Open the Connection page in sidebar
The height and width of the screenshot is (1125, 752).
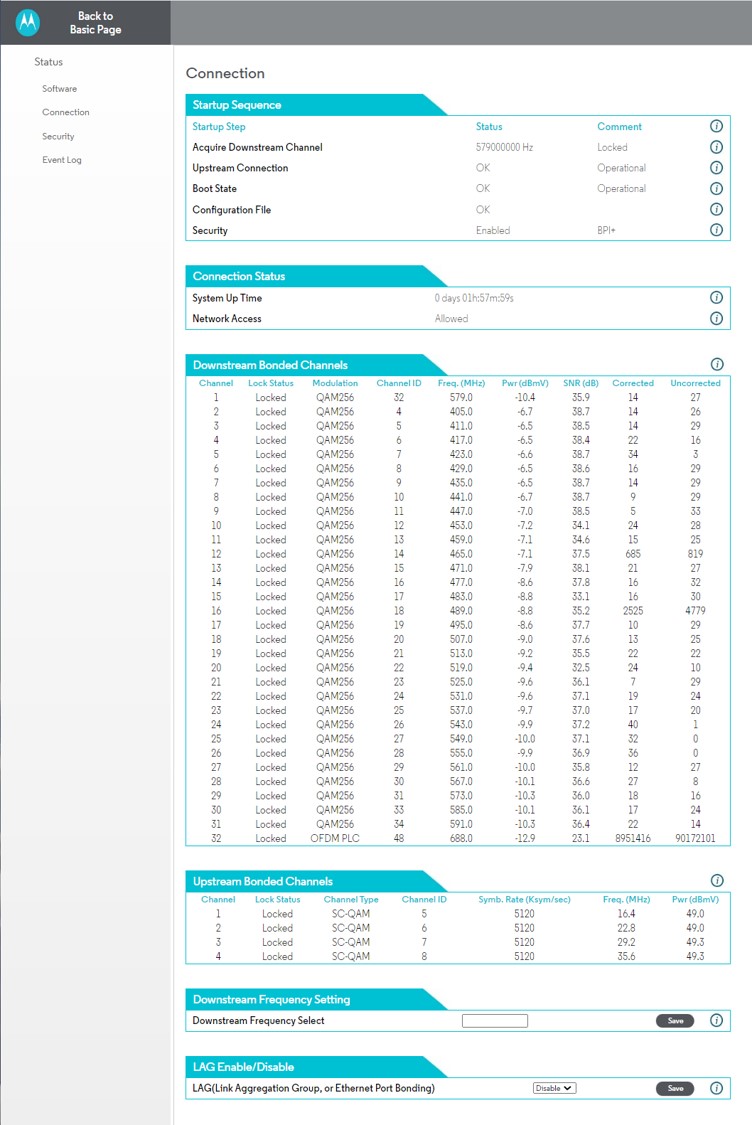pyautogui.click(x=66, y=113)
